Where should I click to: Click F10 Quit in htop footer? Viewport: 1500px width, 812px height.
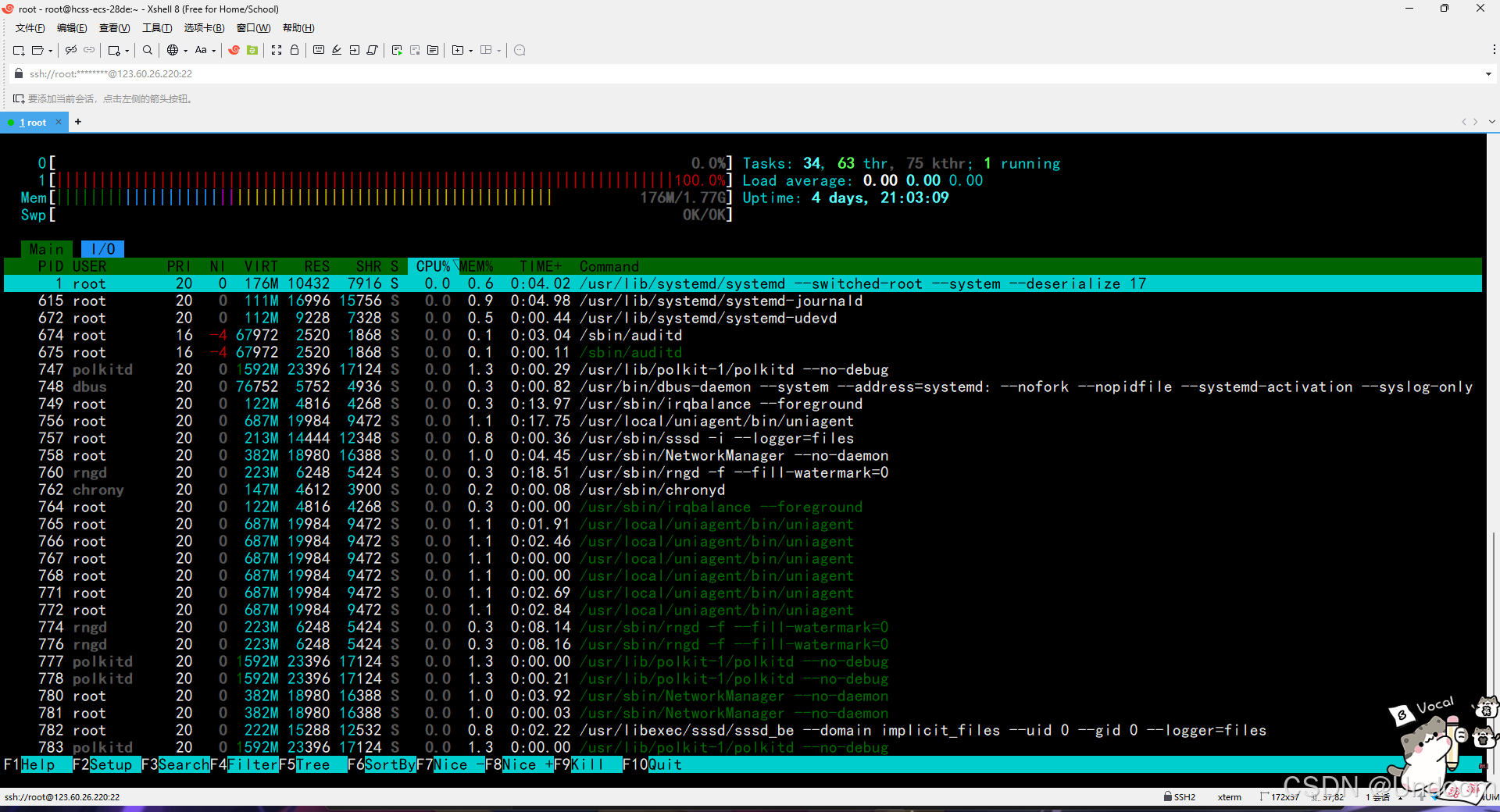652,764
